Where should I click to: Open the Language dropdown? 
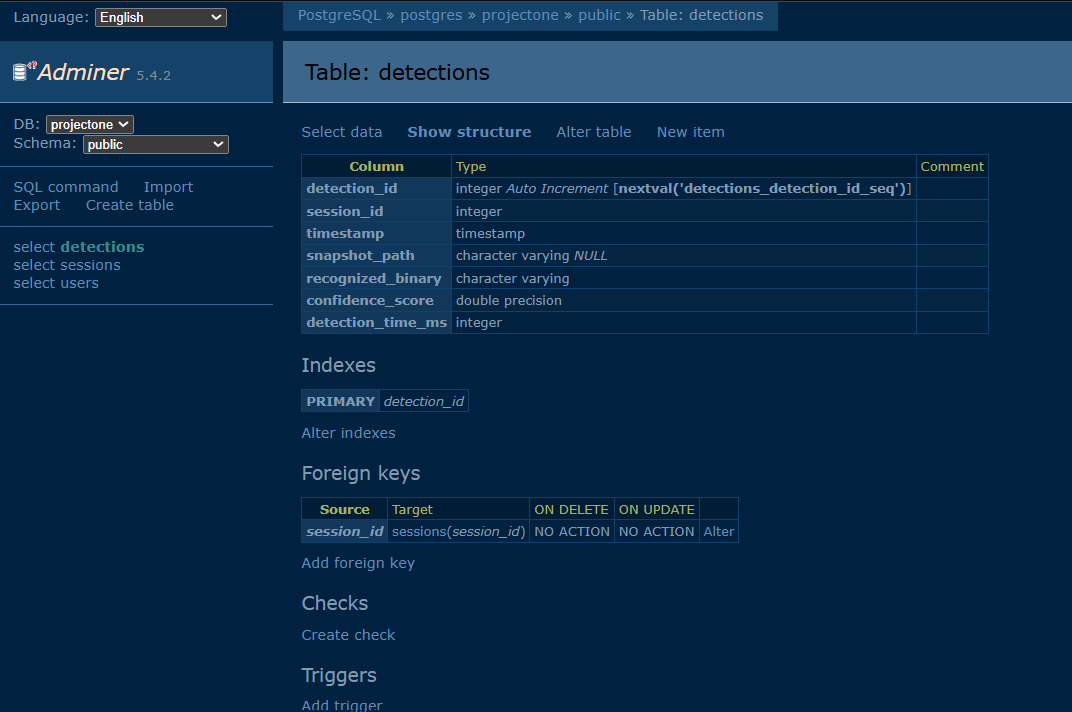point(161,17)
